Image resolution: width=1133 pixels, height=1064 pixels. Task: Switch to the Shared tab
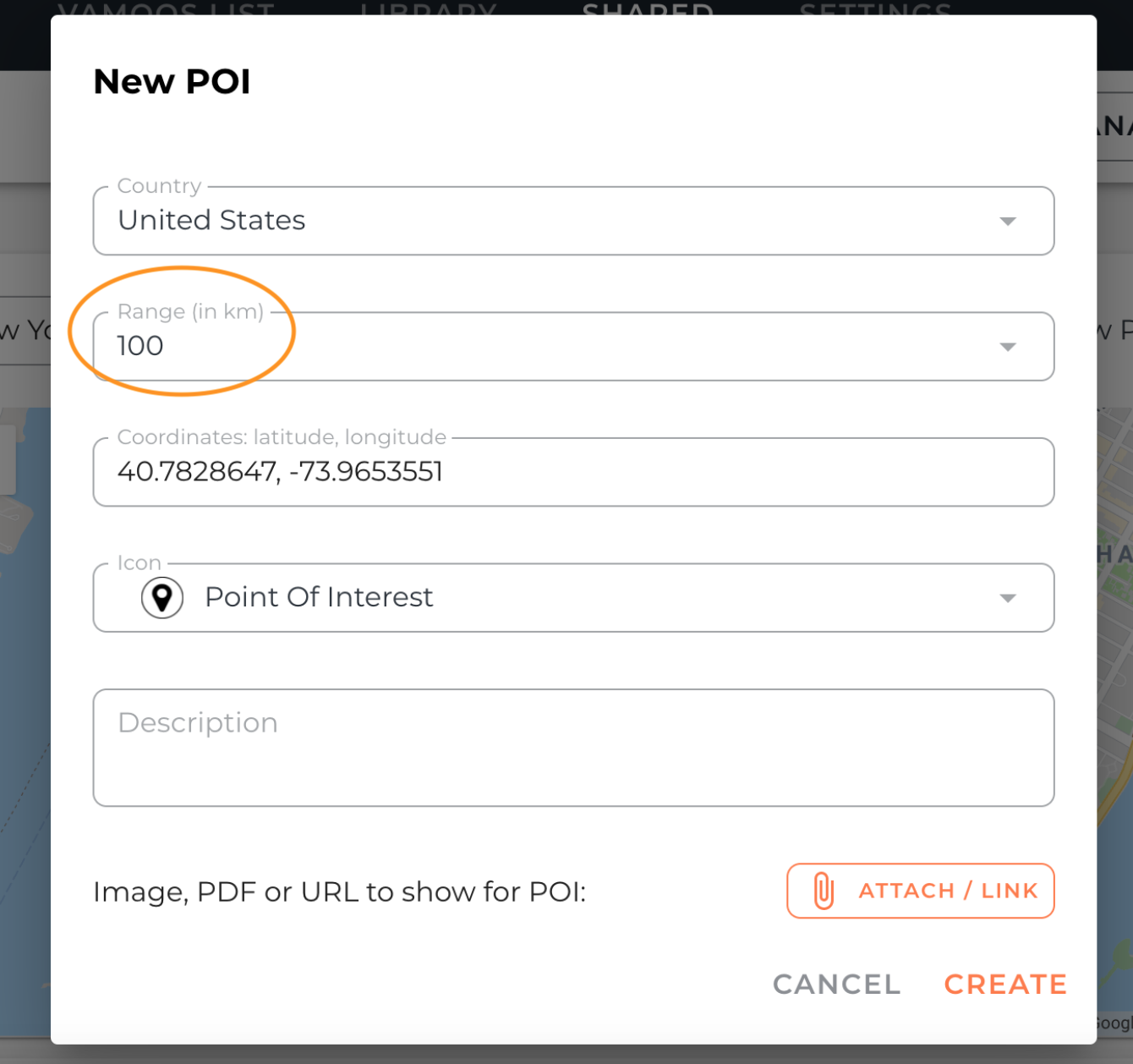648,9
